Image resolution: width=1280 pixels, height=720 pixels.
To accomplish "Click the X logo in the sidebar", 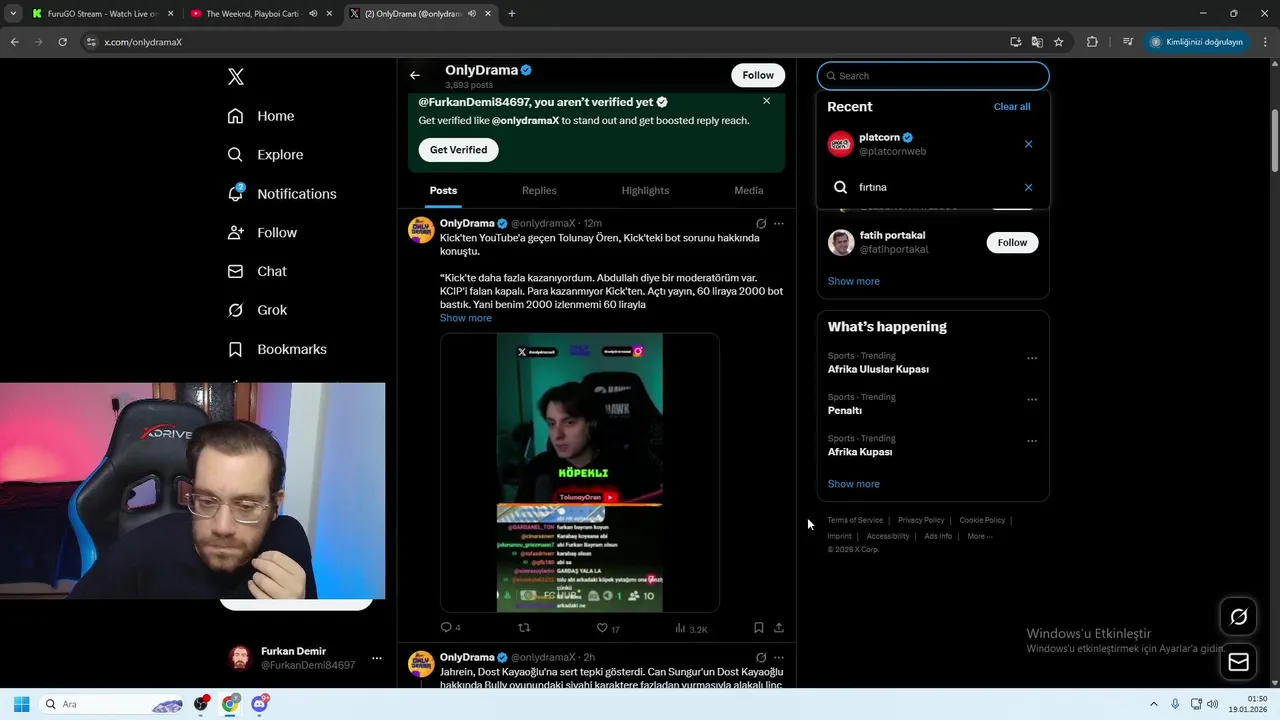I will tap(235, 77).
